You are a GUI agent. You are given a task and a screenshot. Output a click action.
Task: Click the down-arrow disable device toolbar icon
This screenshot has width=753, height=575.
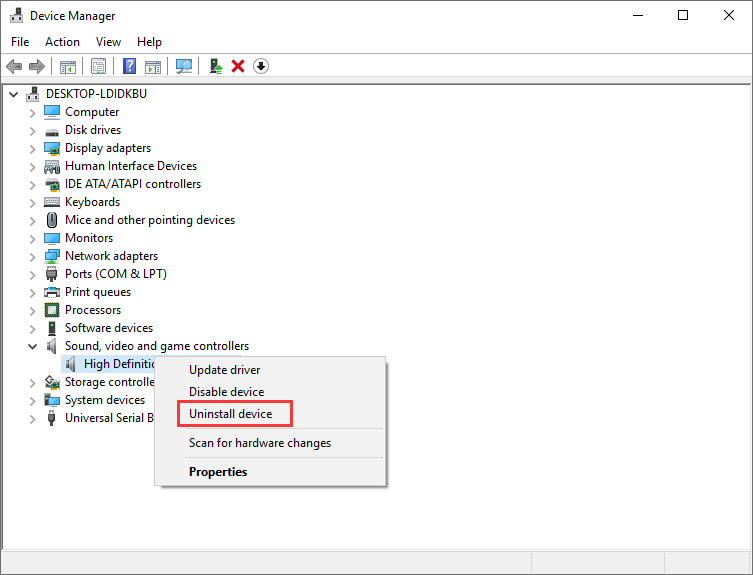pos(261,66)
